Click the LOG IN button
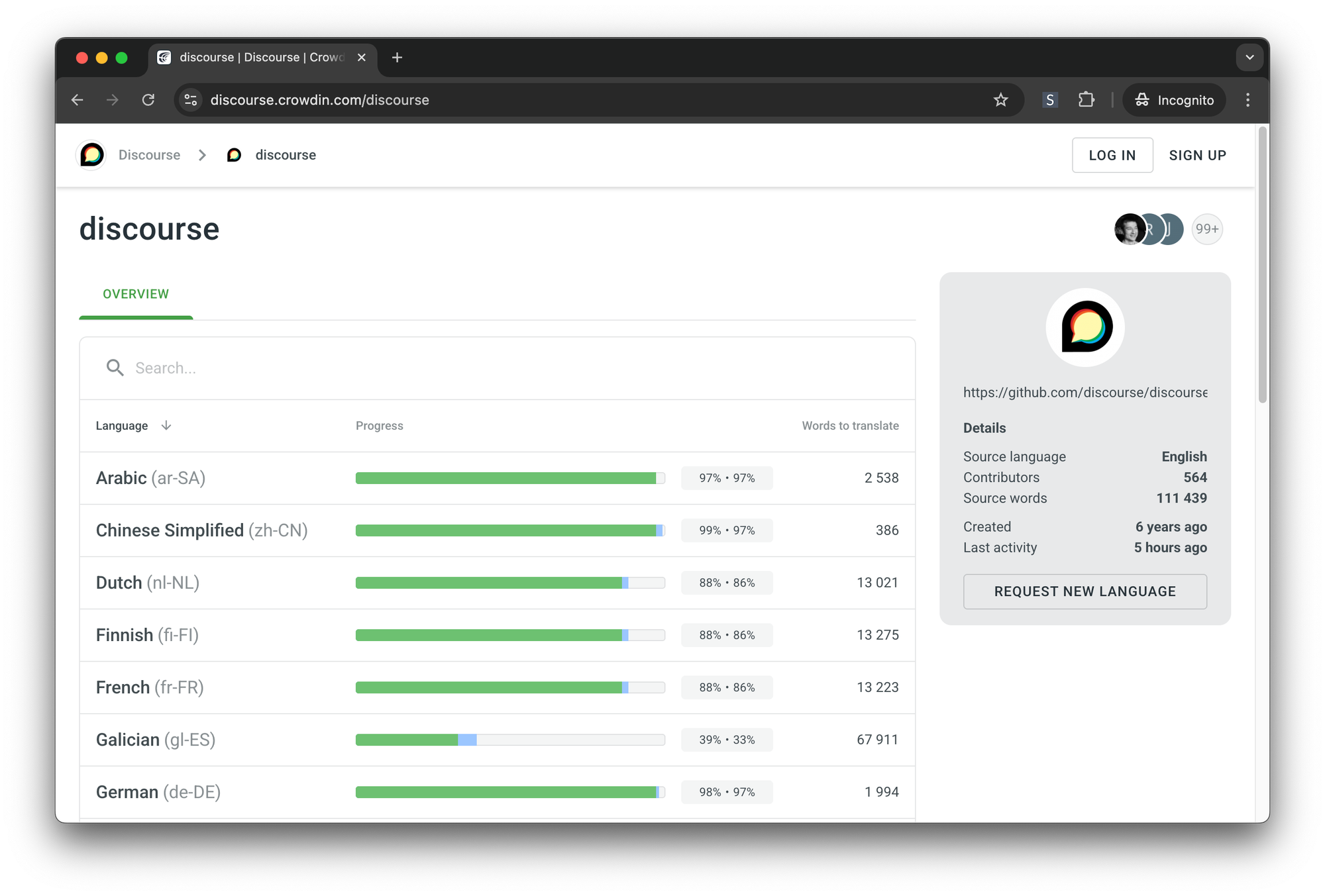1325x896 pixels. click(1112, 156)
